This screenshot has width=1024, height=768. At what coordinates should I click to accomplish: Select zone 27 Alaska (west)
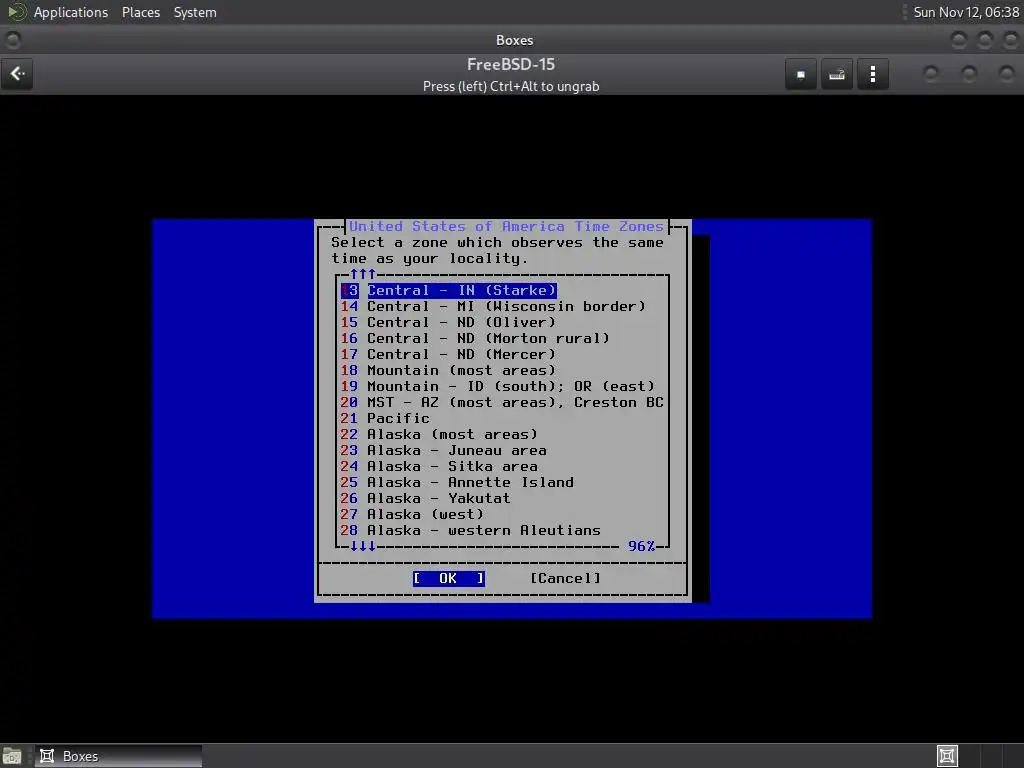tap(412, 514)
